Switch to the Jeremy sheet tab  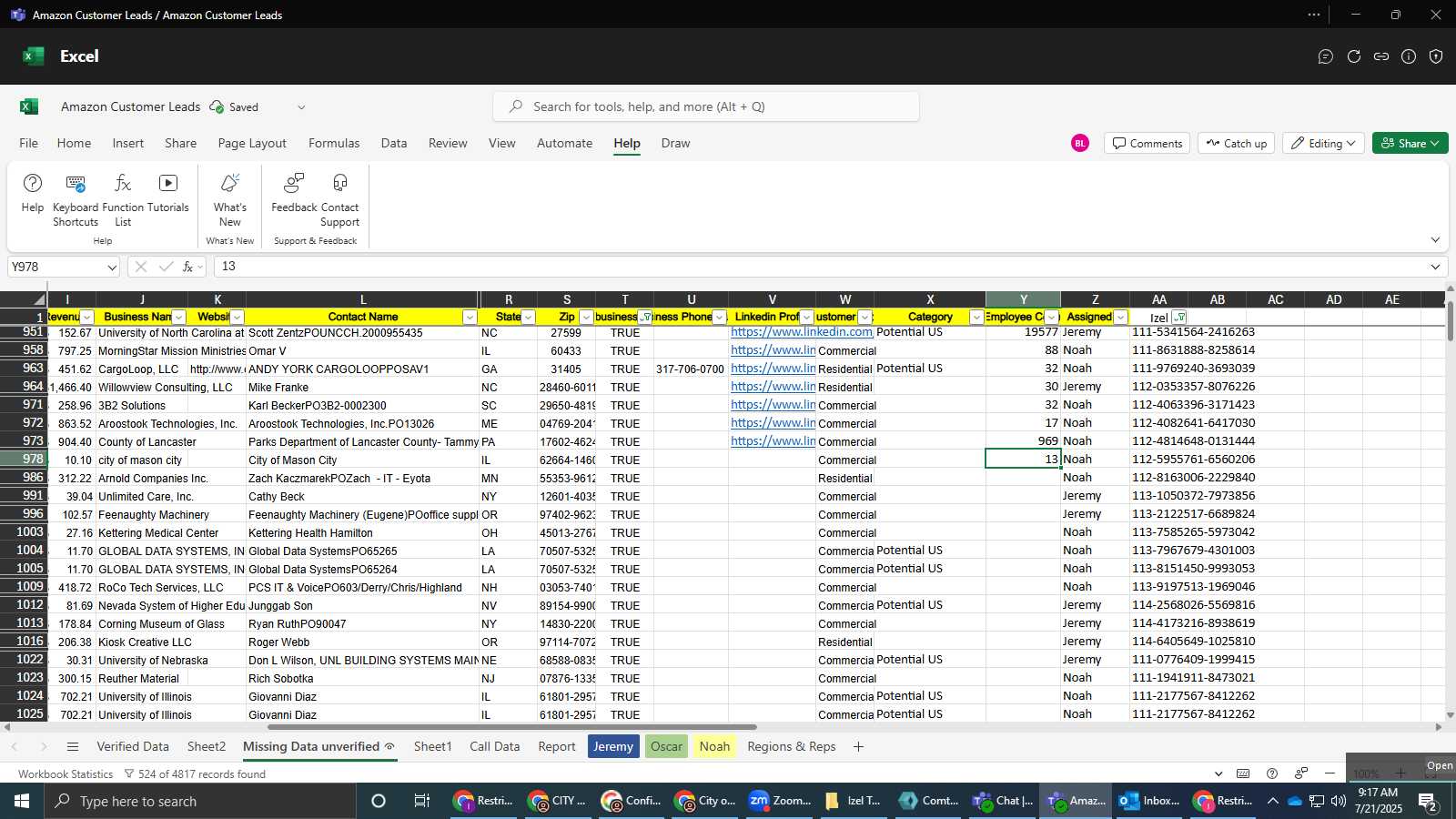tap(613, 746)
